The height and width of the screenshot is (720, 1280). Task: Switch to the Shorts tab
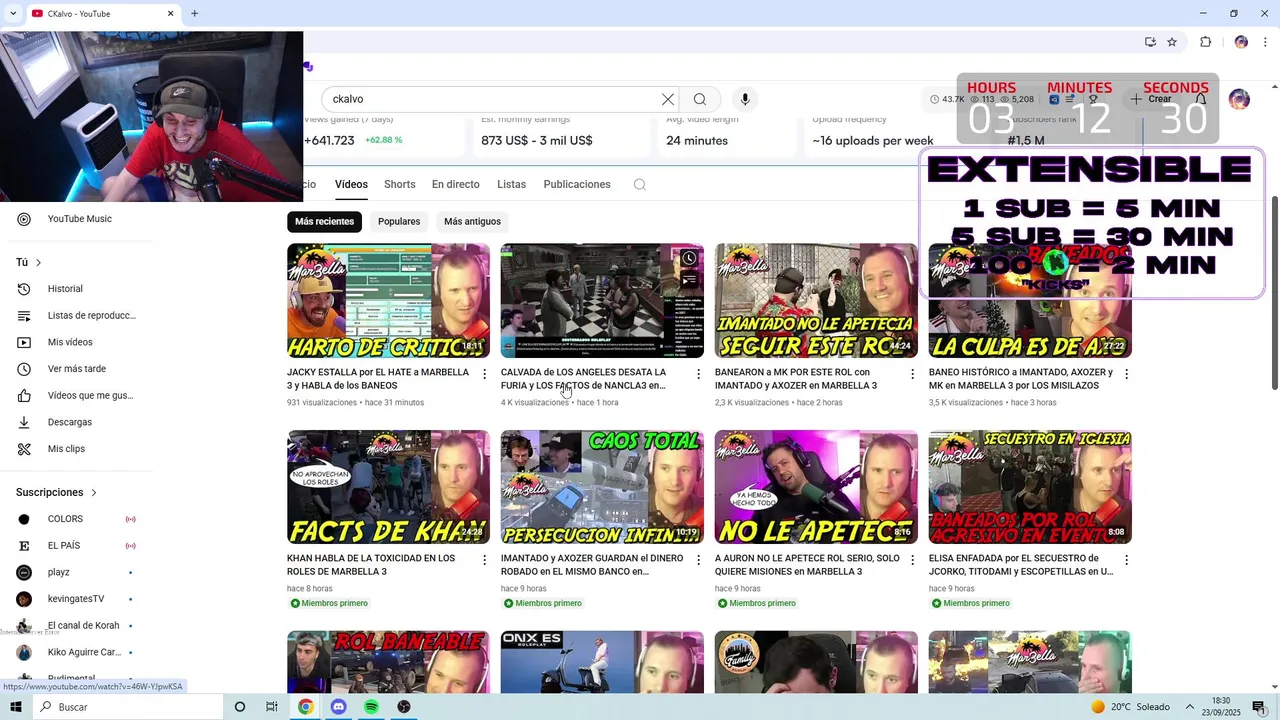pos(400,185)
